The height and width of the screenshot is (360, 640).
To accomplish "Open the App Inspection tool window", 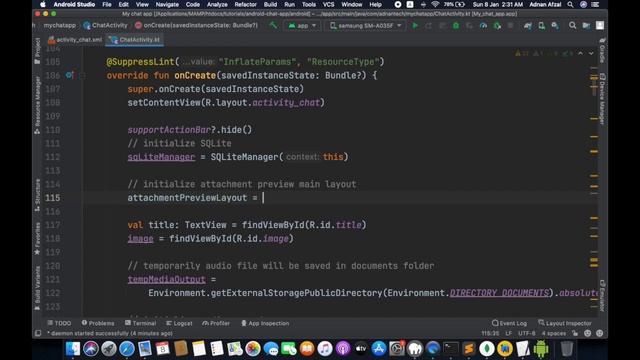I will click(x=265, y=323).
